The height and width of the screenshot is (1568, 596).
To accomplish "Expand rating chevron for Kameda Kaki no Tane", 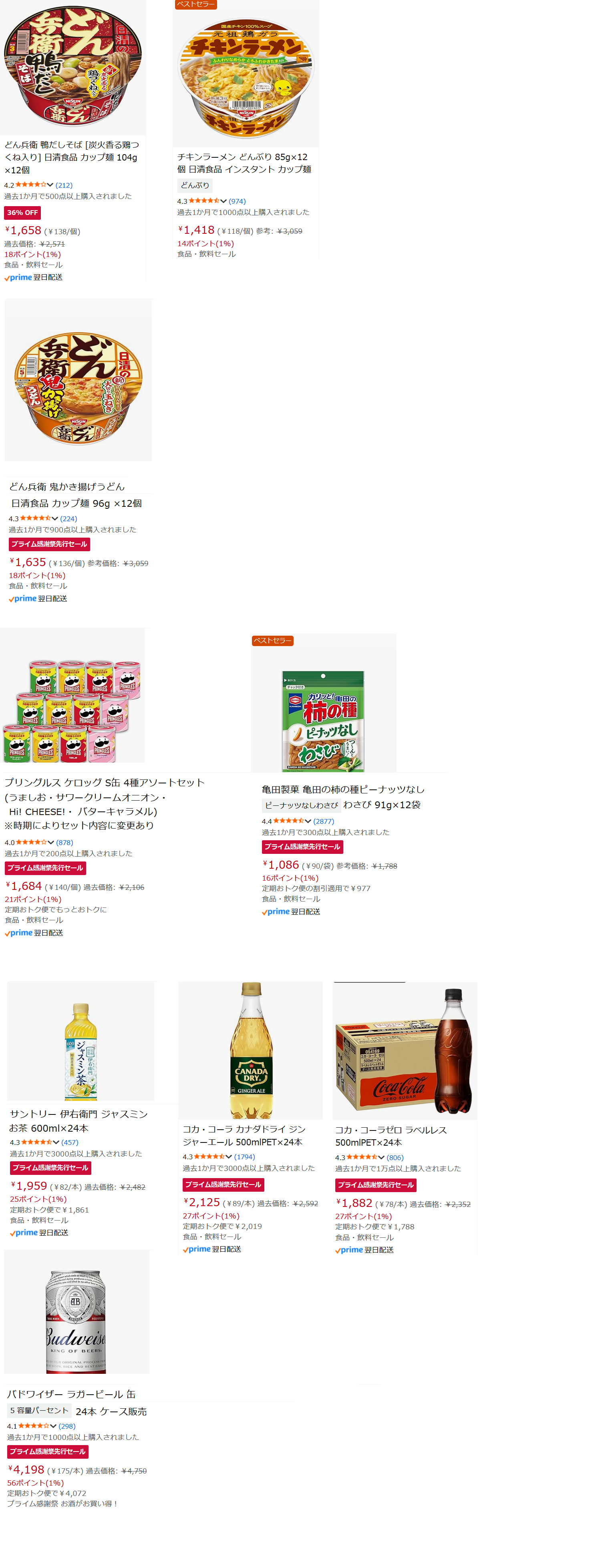I will click(308, 821).
